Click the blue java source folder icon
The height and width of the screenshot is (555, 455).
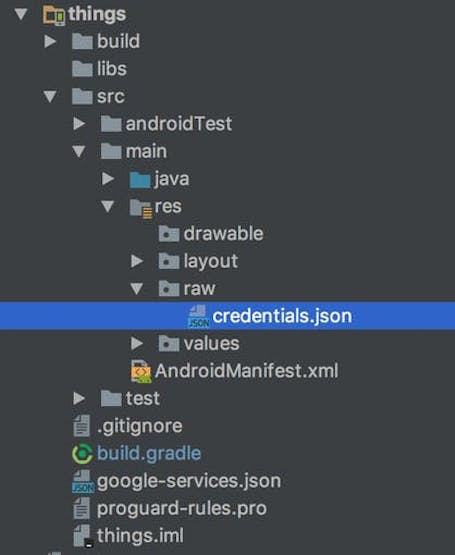tap(140, 179)
